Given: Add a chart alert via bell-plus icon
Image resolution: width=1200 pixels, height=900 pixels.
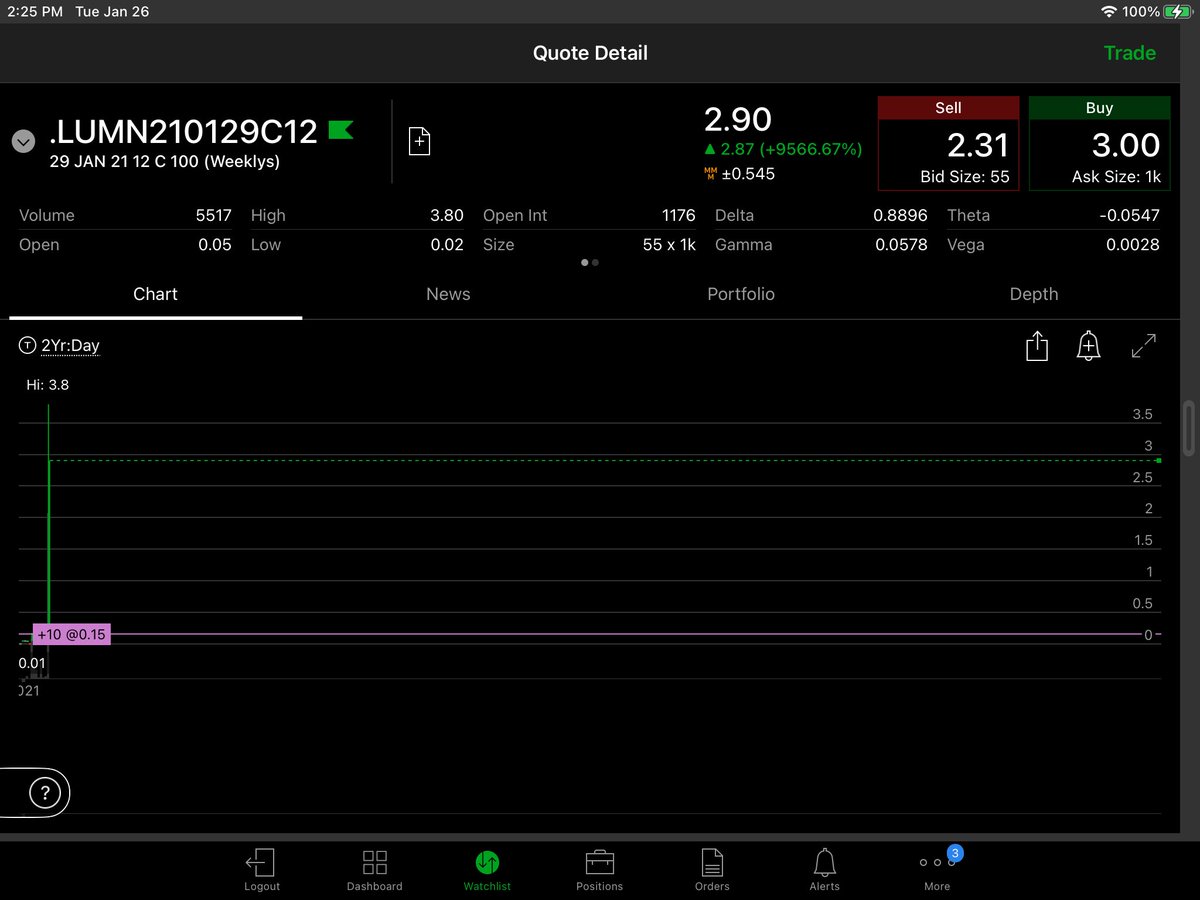Looking at the screenshot, I should [1088, 346].
